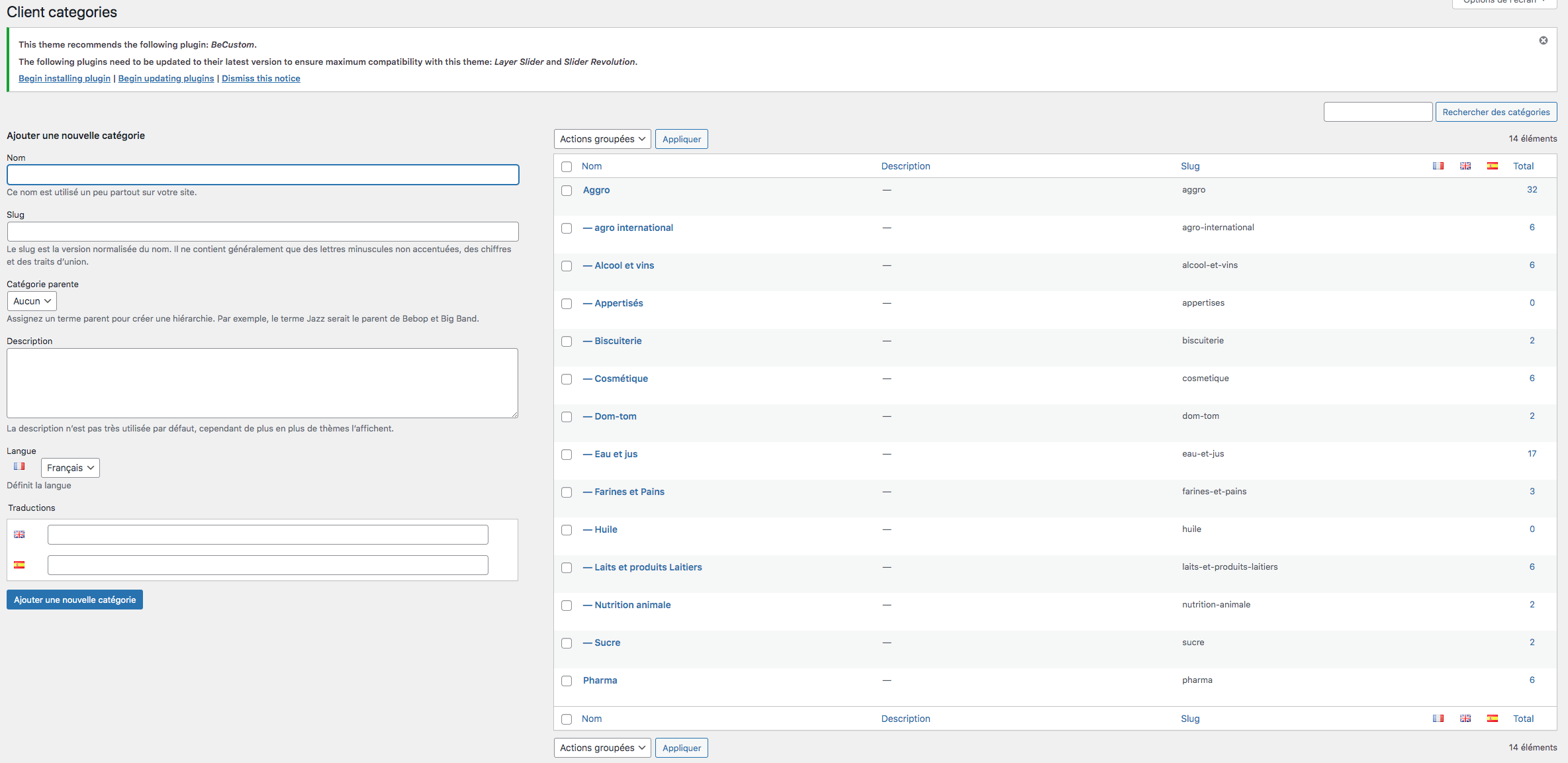This screenshot has width=1568, height=763.
Task: Click Rechercher des catégories button
Action: click(1496, 112)
